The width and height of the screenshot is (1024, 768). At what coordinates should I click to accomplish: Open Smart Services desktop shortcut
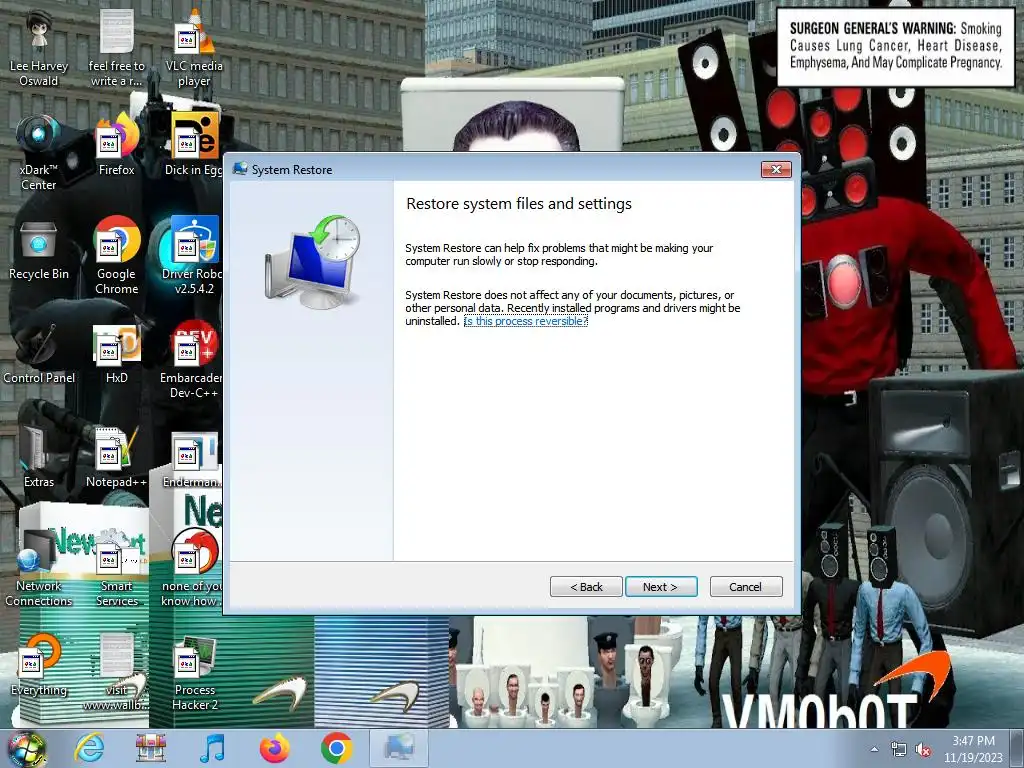(x=116, y=568)
